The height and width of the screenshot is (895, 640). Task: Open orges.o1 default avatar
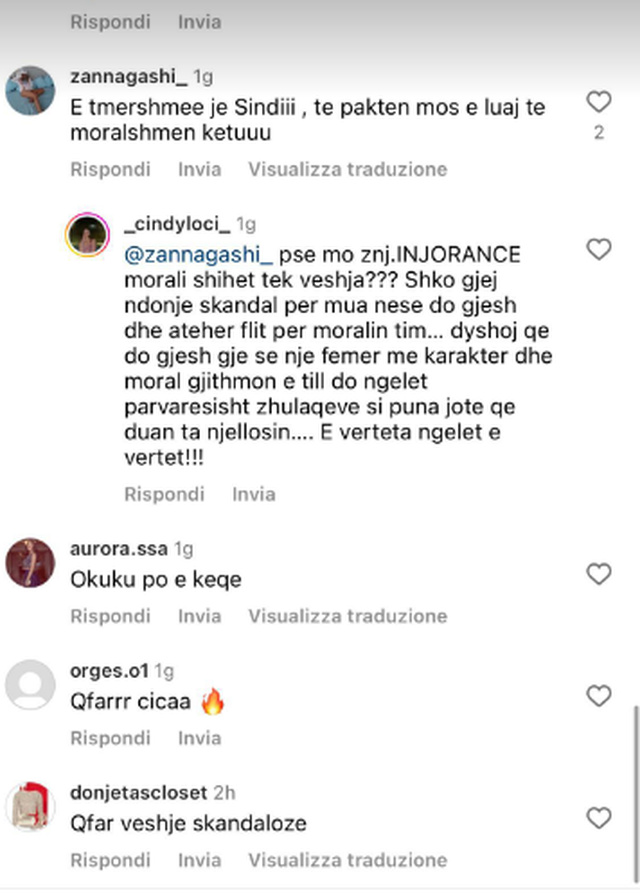pos(30,687)
